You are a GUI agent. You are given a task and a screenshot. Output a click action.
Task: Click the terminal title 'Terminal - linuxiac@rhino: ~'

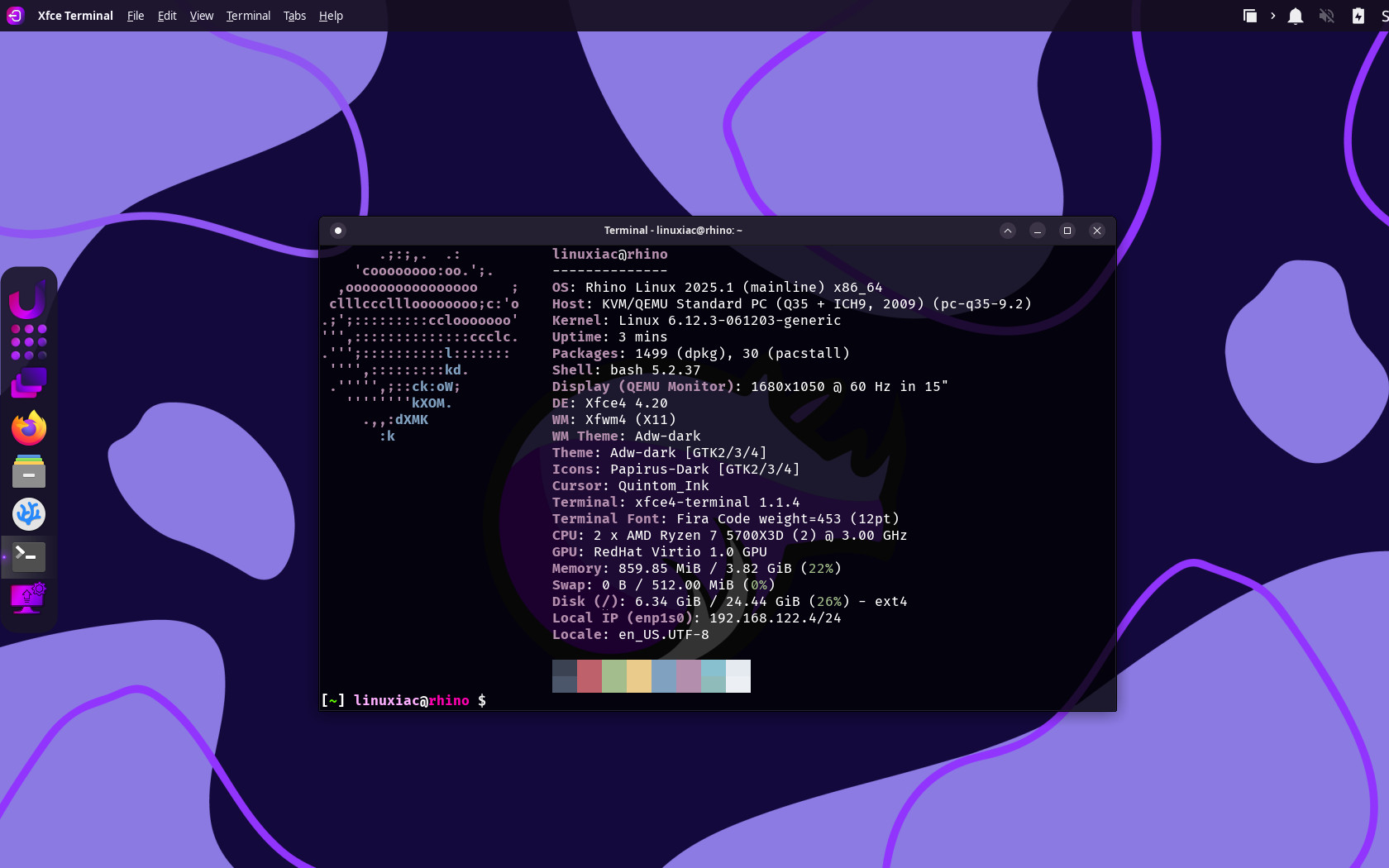click(x=673, y=231)
